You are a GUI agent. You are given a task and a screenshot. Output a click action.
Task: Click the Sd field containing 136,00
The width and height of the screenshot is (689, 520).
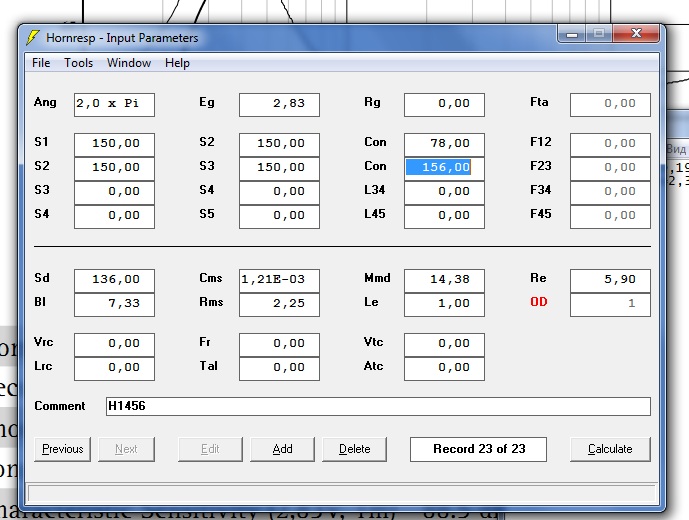(114, 280)
